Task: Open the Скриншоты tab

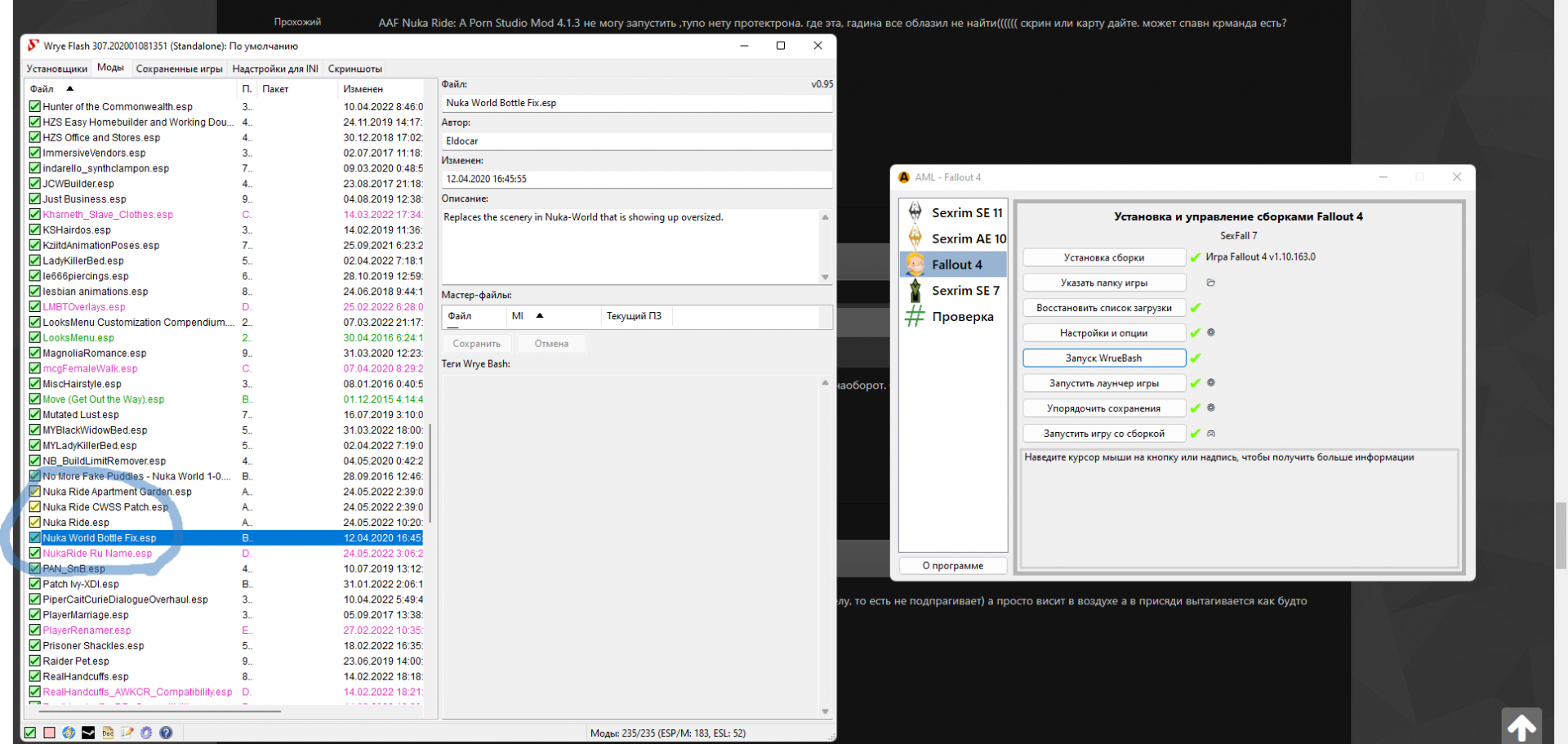Action: coord(354,69)
